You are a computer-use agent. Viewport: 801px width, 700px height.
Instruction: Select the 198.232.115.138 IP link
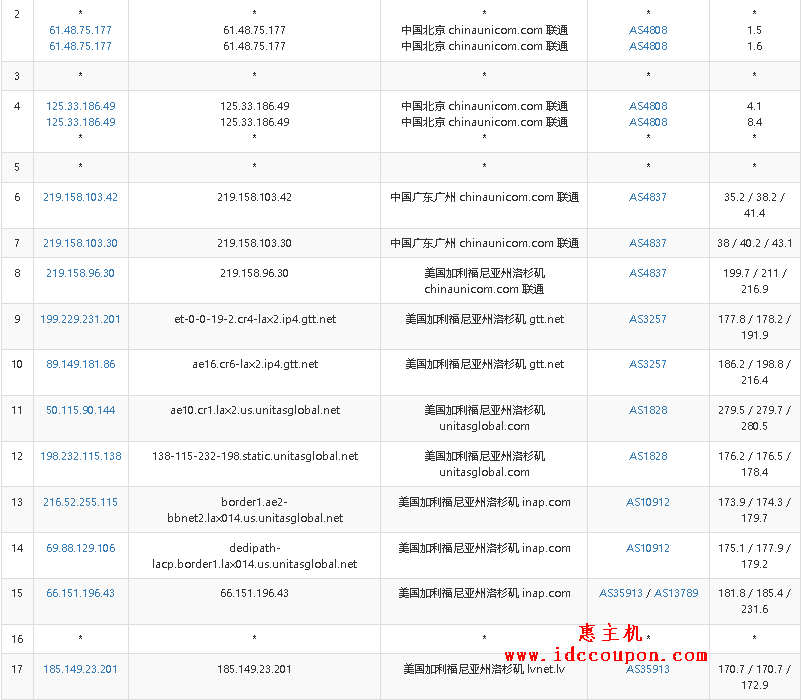[x=80, y=456]
